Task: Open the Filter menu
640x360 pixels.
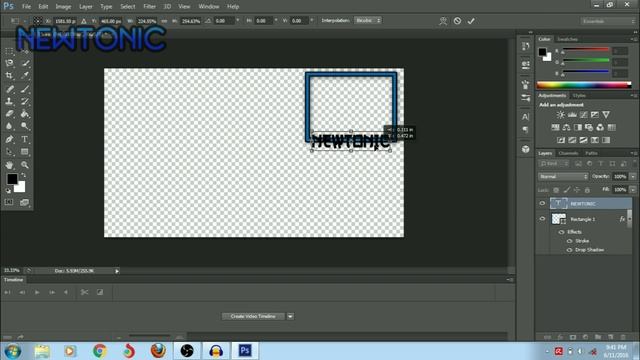Action: pyautogui.click(x=149, y=7)
